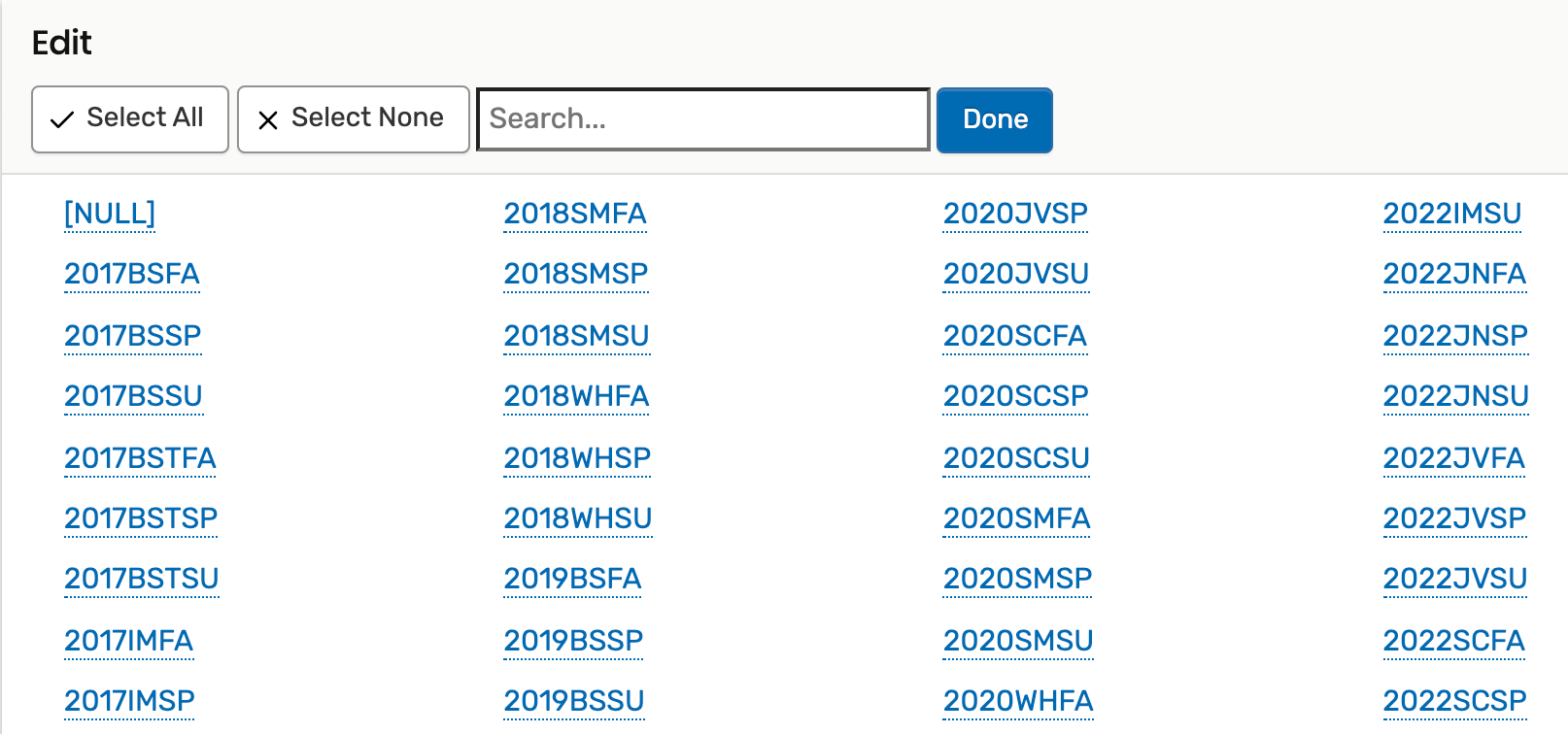
Task: Click the Select All button
Action: click(x=130, y=119)
